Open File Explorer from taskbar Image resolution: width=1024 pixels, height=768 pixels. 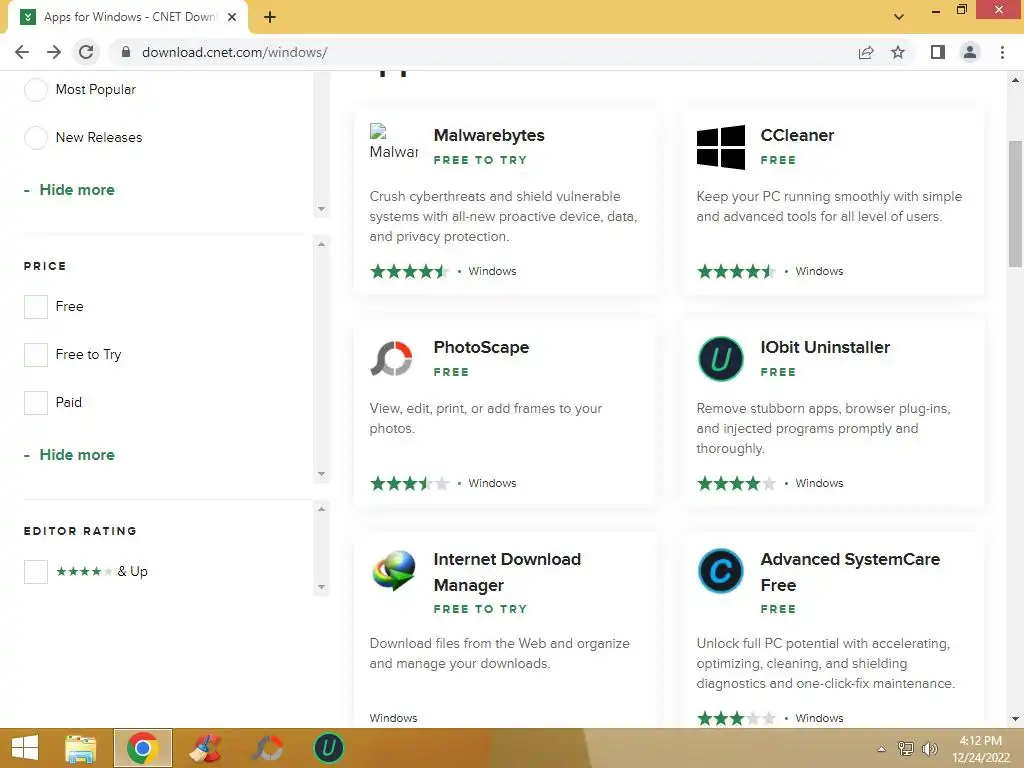click(80, 748)
